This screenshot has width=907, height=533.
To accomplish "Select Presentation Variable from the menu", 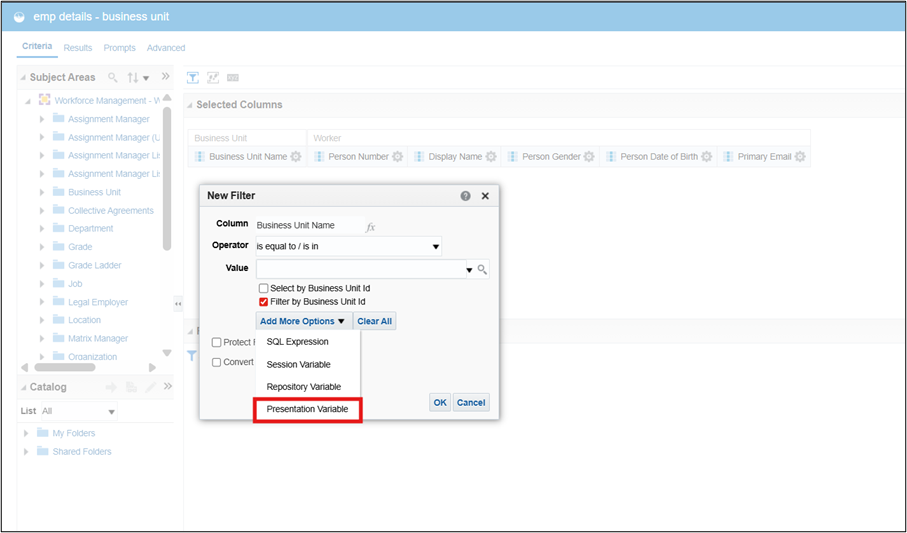I will pos(307,409).
